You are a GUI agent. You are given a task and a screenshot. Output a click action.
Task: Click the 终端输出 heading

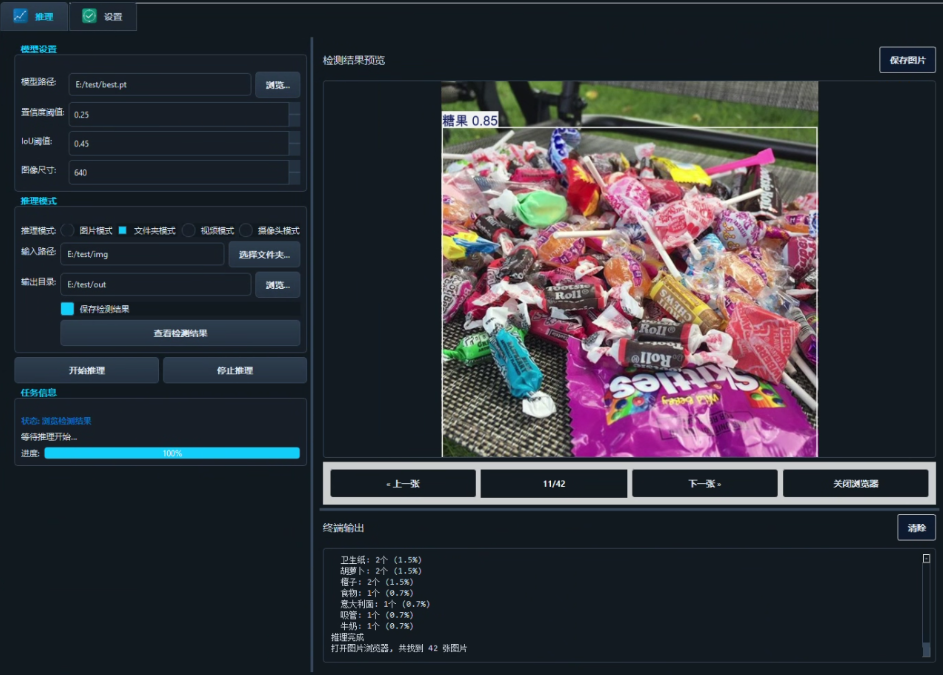click(x=343, y=528)
